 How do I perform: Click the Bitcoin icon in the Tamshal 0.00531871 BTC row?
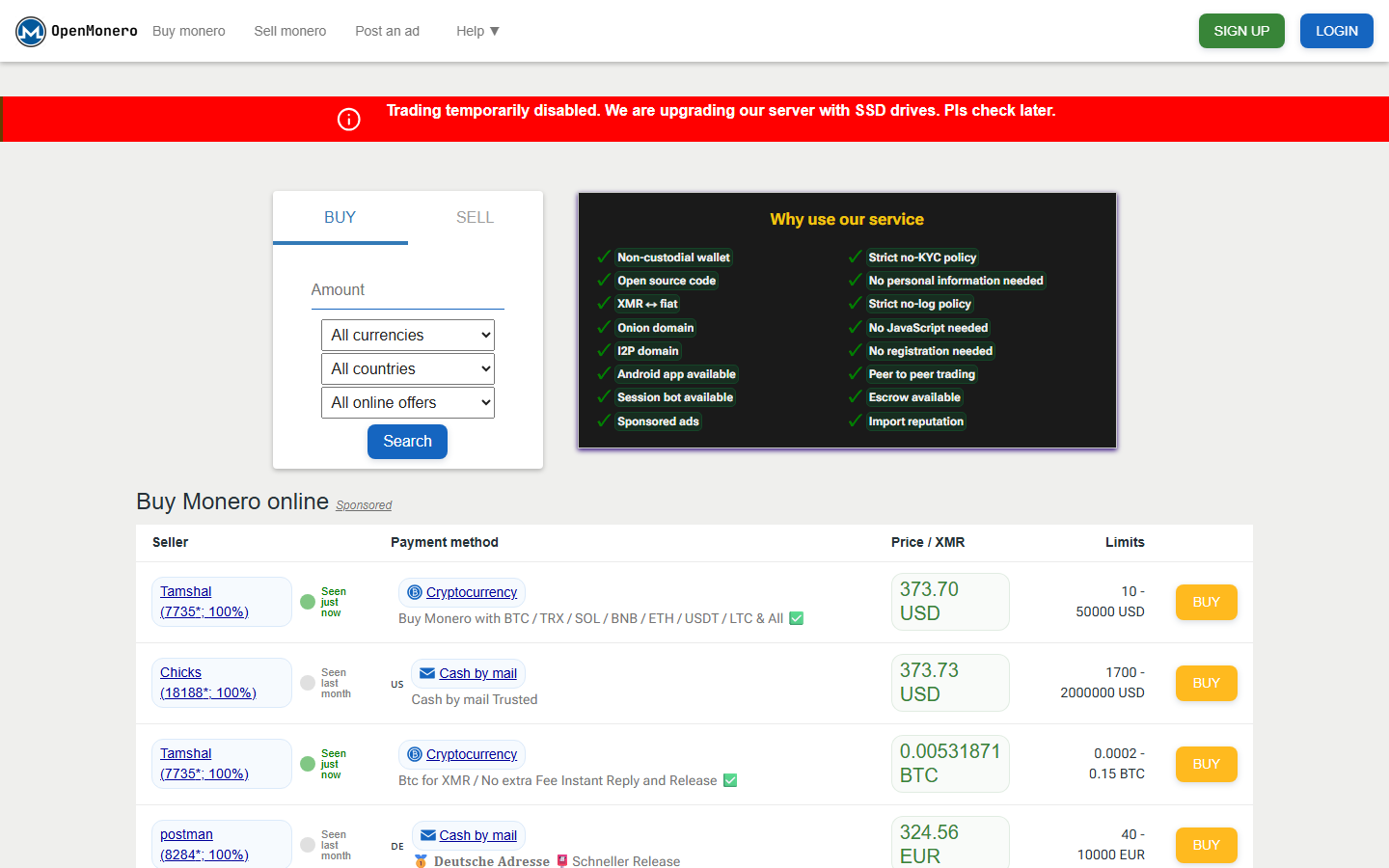point(415,754)
